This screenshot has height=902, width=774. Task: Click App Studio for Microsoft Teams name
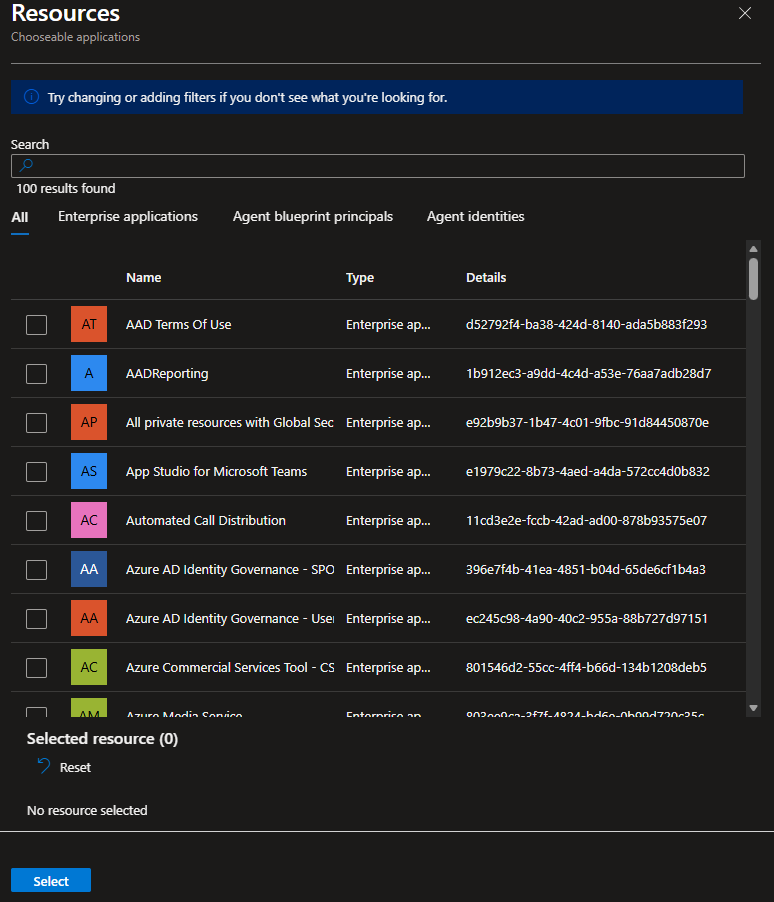216,472
